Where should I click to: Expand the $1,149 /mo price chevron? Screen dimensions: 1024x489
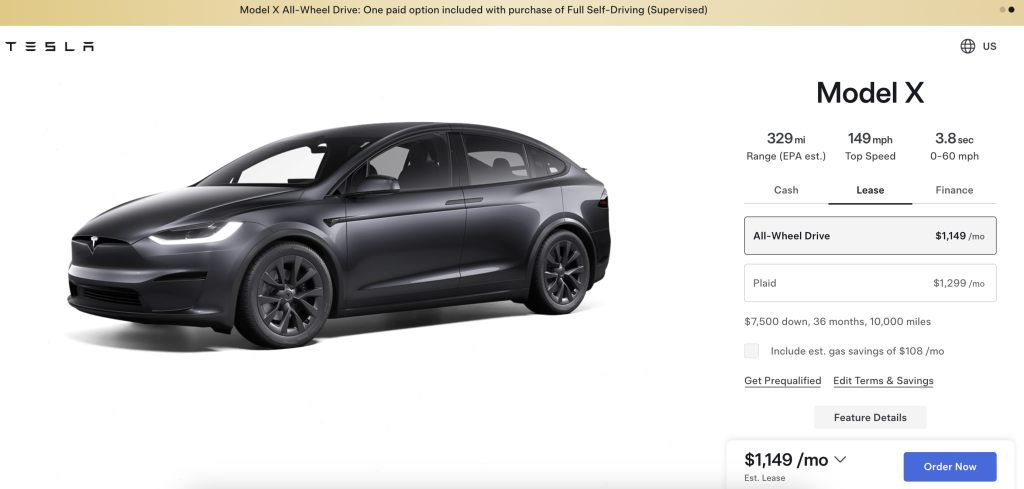[840, 460]
